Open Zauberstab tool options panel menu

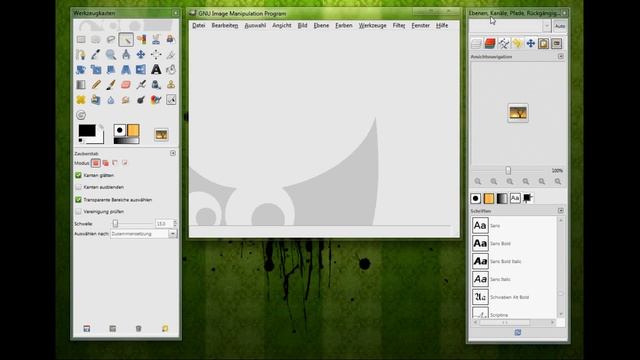tap(173, 153)
